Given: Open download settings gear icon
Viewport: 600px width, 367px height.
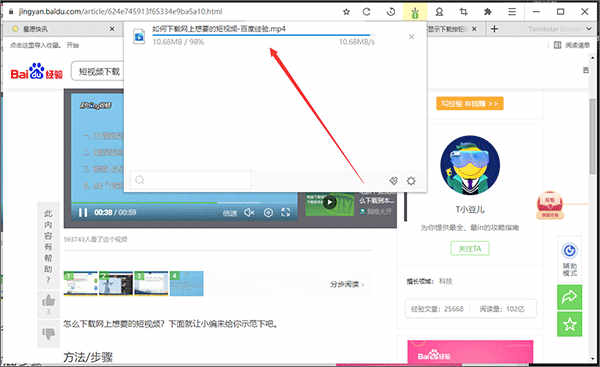Looking at the screenshot, I should pyautogui.click(x=411, y=181).
